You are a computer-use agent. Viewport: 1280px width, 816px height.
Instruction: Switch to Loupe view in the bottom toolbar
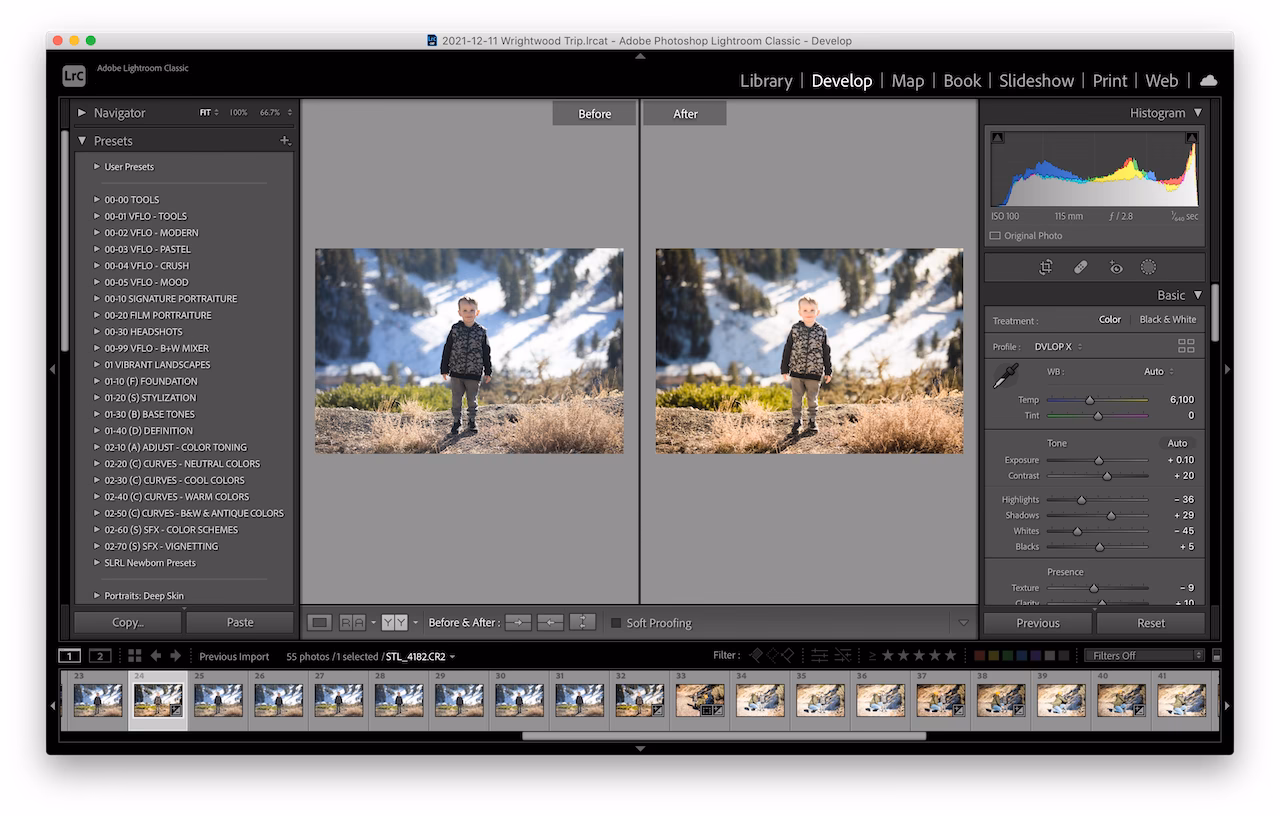(x=318, y=622)
